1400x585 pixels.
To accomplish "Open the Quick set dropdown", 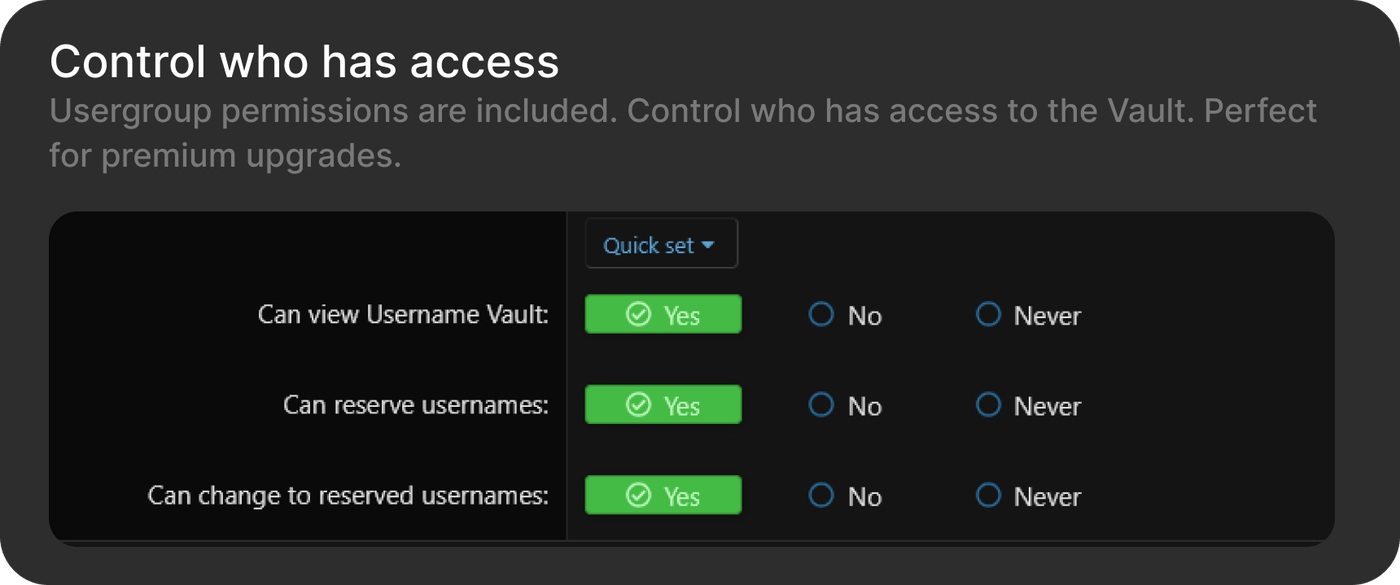I will pyautogui.click(x=661, y=245).
